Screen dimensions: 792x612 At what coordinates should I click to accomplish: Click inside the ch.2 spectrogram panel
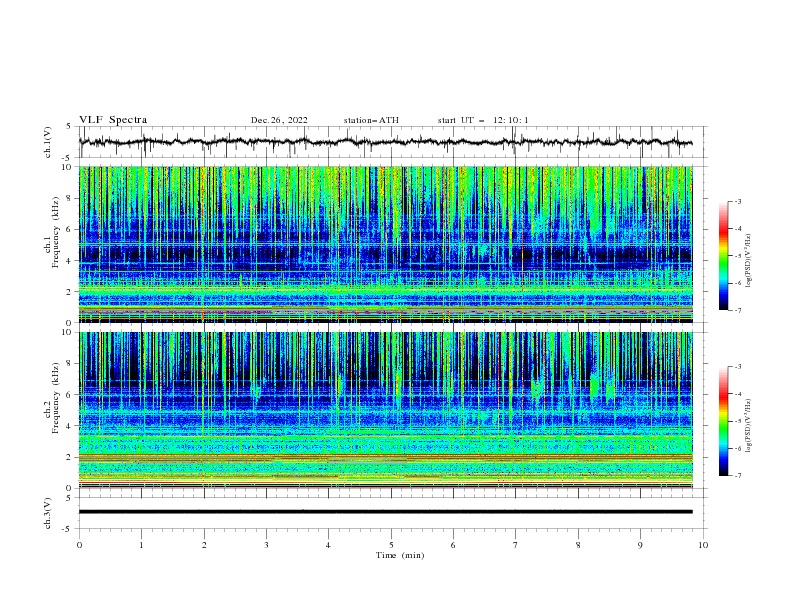click(x=385, y=410)
